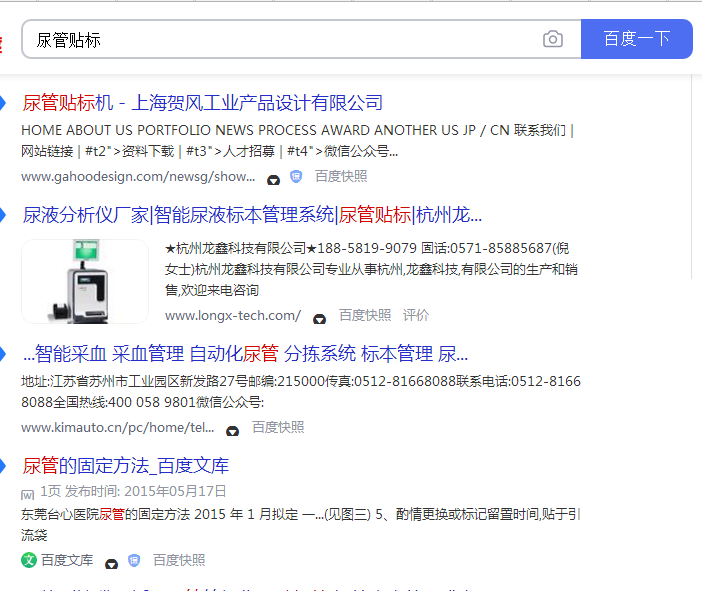Click the HOME ABOUT US PORTFOLIO snippet text
702x591 pixels.
pos(298,141)
